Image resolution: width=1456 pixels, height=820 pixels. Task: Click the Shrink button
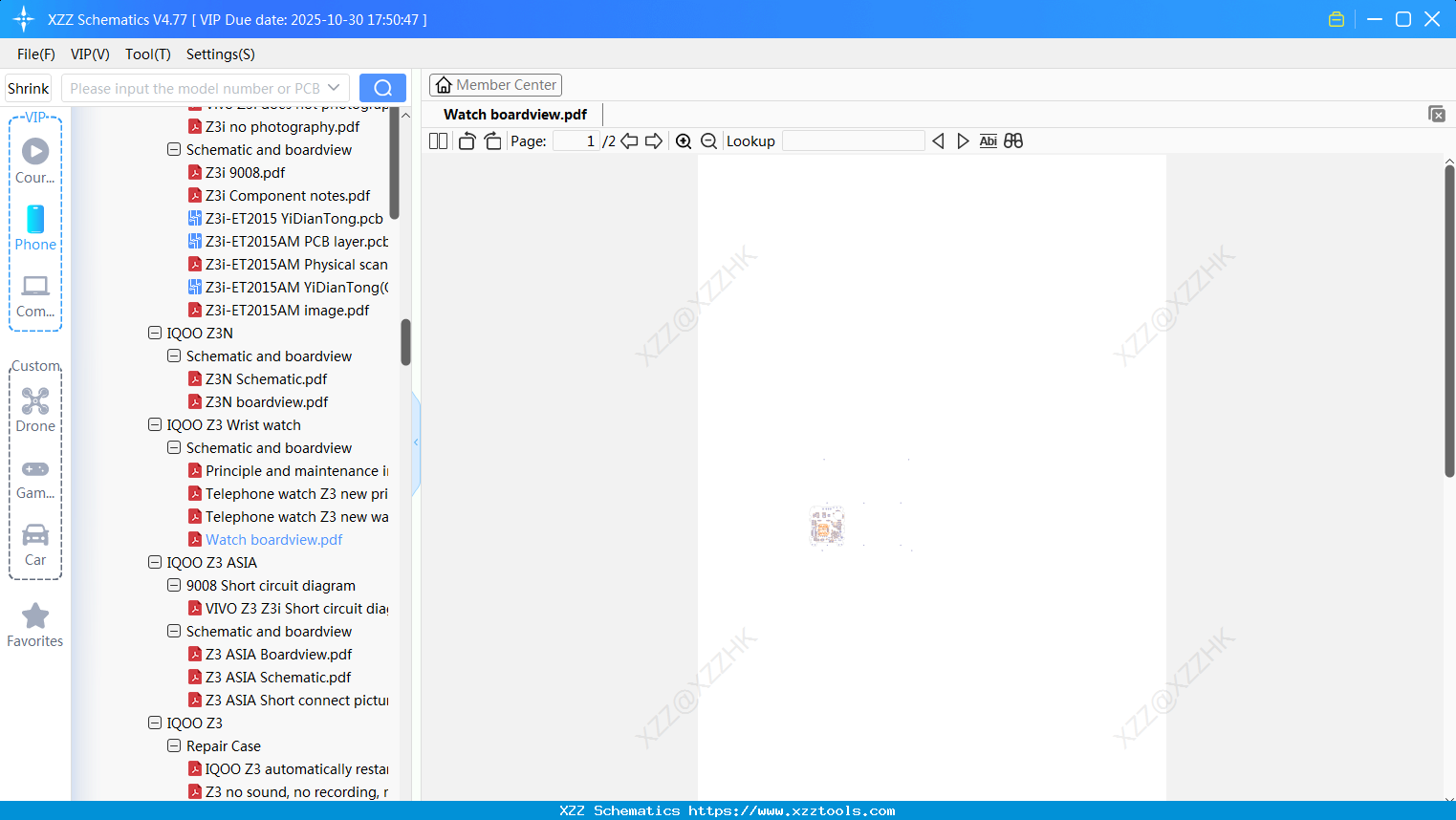point(29,88)
